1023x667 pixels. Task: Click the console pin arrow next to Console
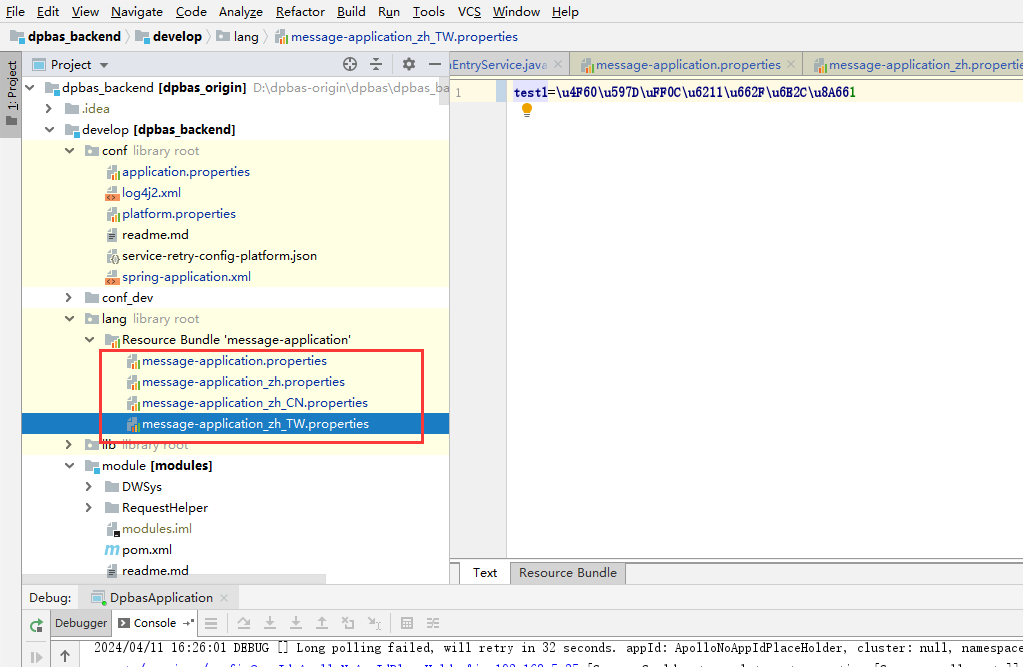pyautogui.click(x=189, y=623)
